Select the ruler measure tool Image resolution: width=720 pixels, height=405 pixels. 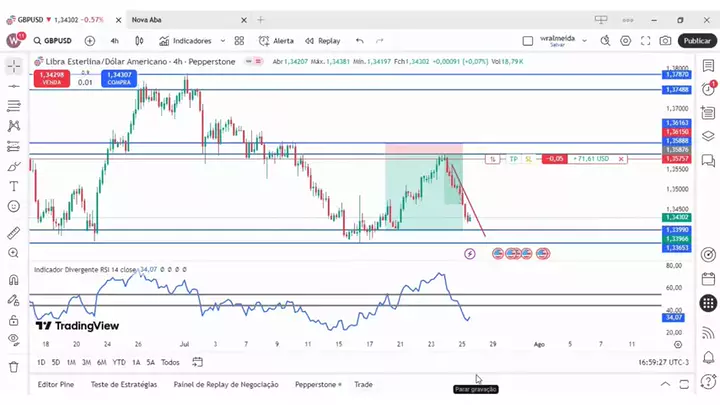tap(14, 232)
